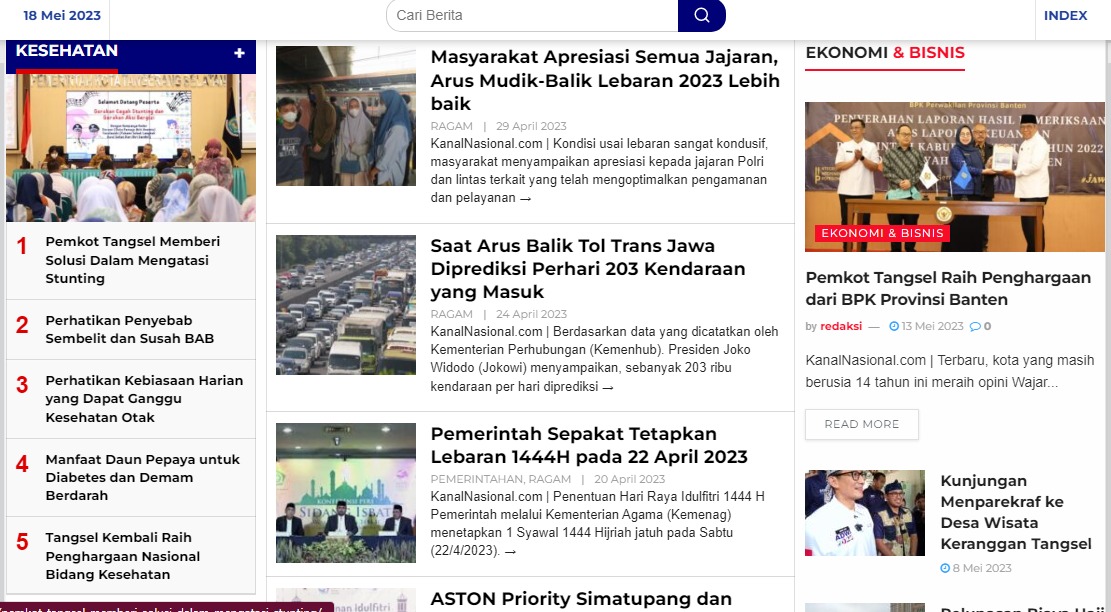Focus the Cari Berita search field

point(532,16)
